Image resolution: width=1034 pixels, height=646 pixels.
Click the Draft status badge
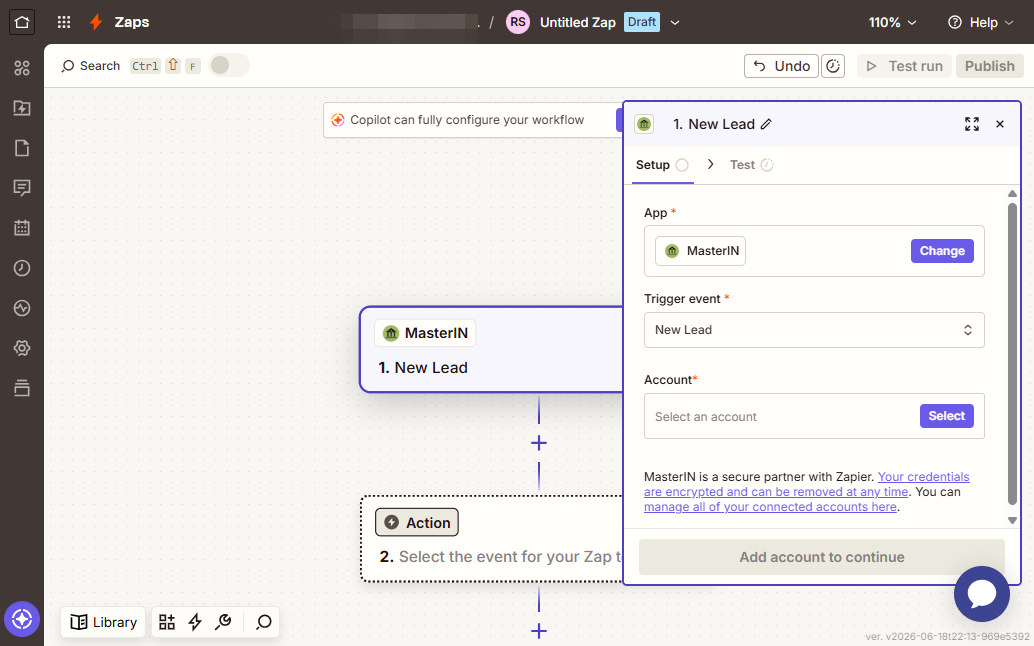[x=642, y=22]
